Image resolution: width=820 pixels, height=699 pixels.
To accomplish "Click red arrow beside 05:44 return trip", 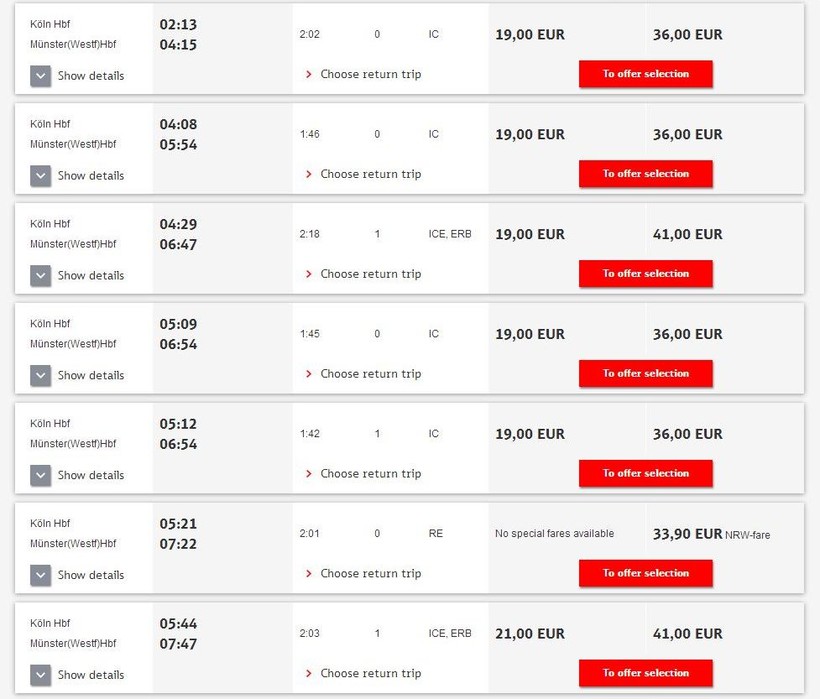I will click(x=309, y=673).
